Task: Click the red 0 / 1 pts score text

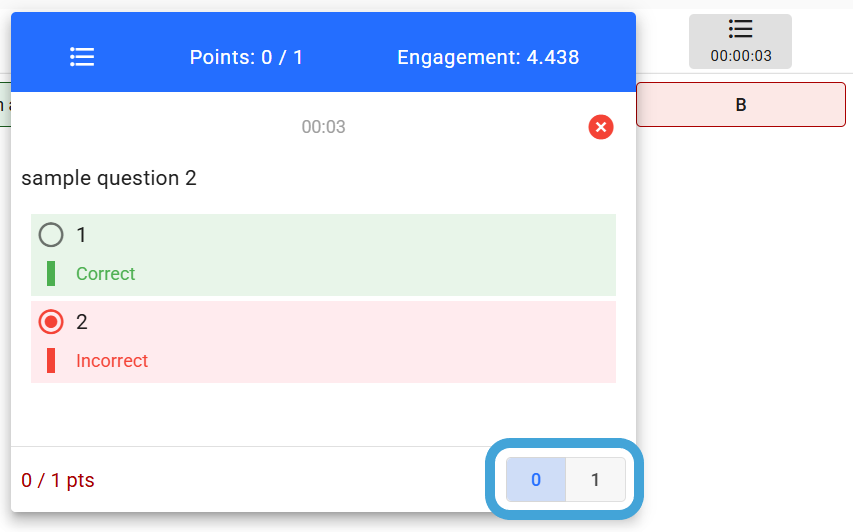Action: [58, 480]
